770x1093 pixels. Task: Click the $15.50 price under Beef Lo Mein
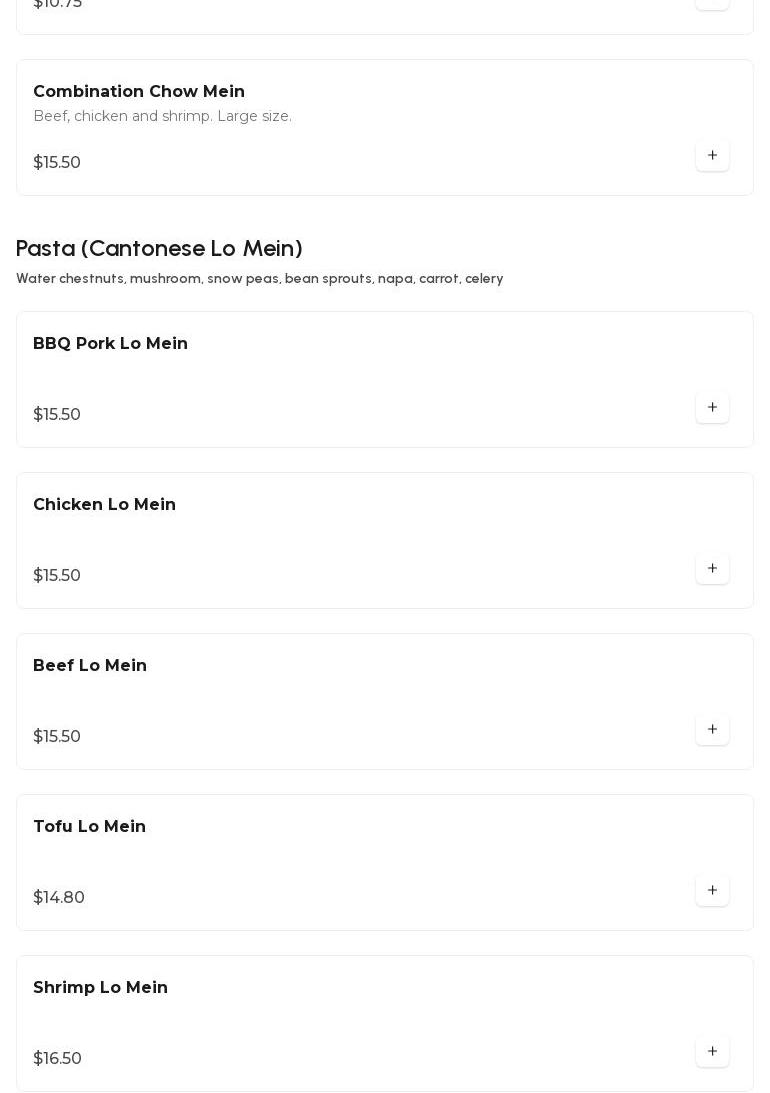pyautogui.click(x=57, y=737)
